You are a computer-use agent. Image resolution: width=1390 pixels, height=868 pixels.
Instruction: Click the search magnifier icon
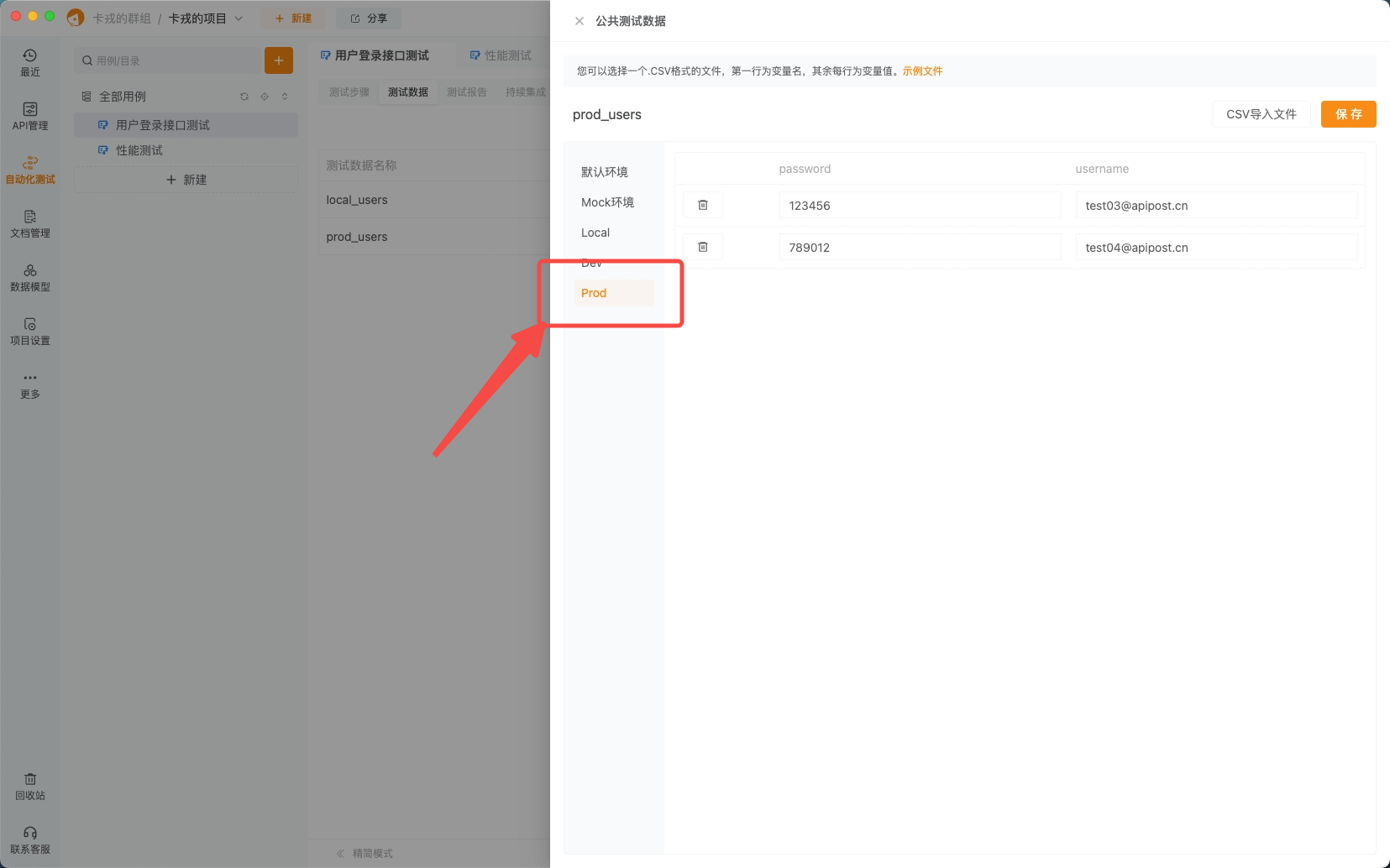(x=87, y=60)
